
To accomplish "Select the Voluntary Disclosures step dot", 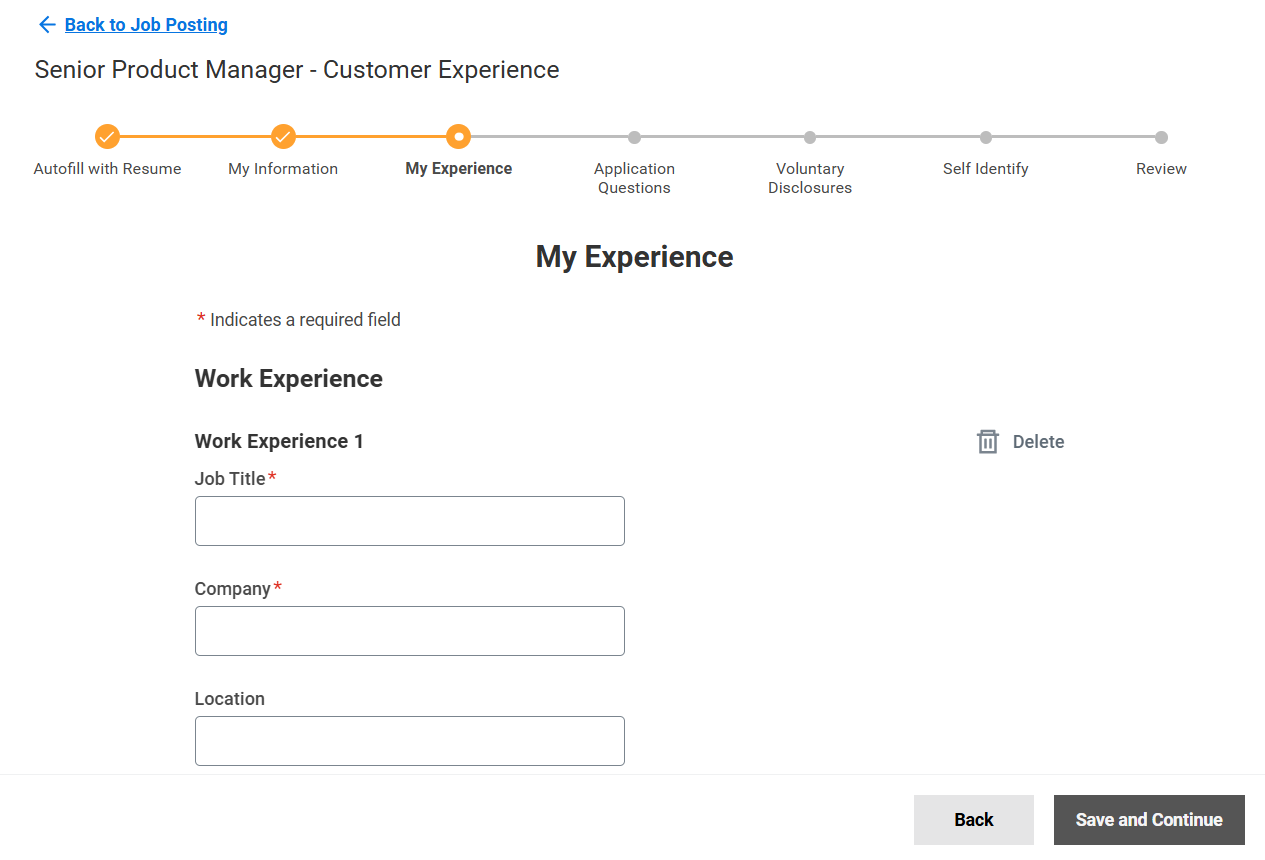I will click(810, 137).
